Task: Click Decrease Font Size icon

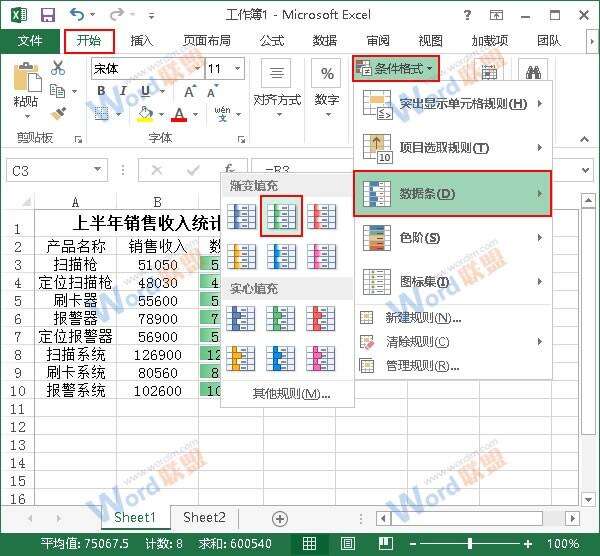Action: click(x=212, y=91)
